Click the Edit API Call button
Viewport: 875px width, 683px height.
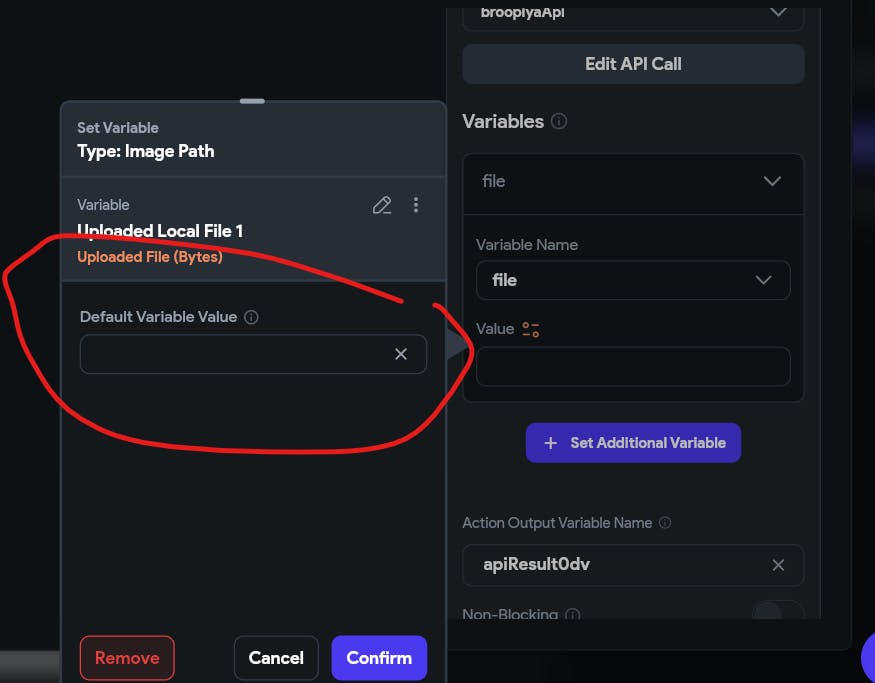pyautogui.click(x=633, y=64)
